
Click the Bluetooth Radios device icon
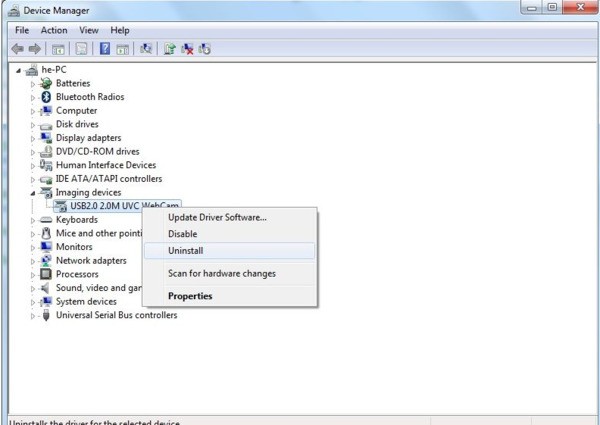(x=45, y=97)
